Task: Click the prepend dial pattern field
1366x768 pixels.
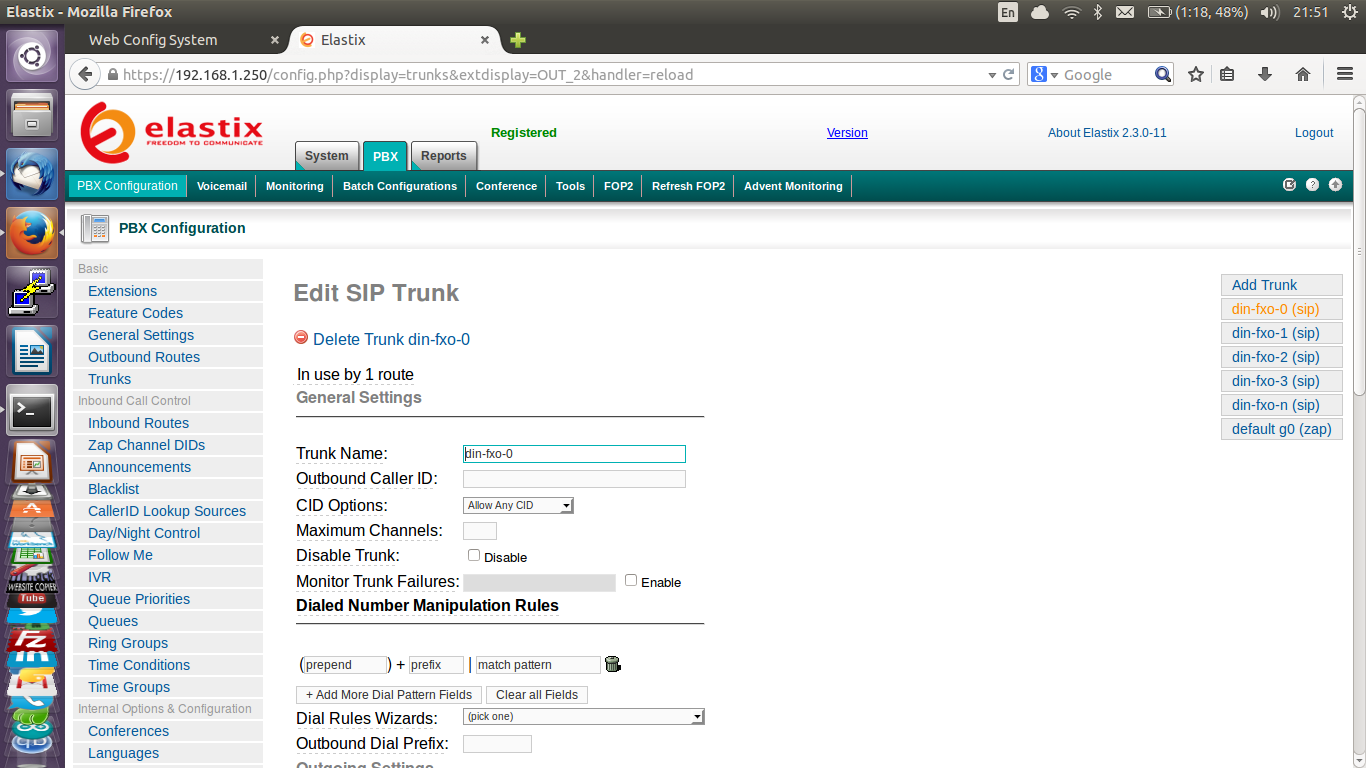Action: point(345,664)
